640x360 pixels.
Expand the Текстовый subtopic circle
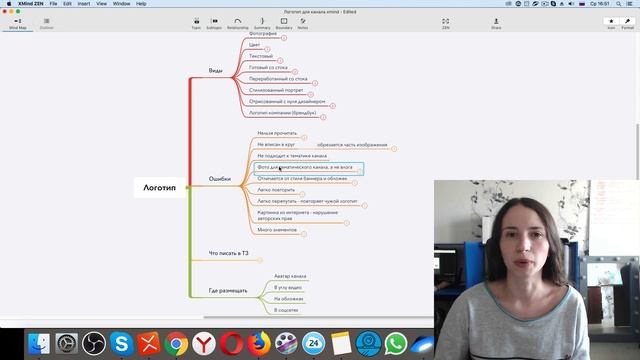(x=280, y=61)
